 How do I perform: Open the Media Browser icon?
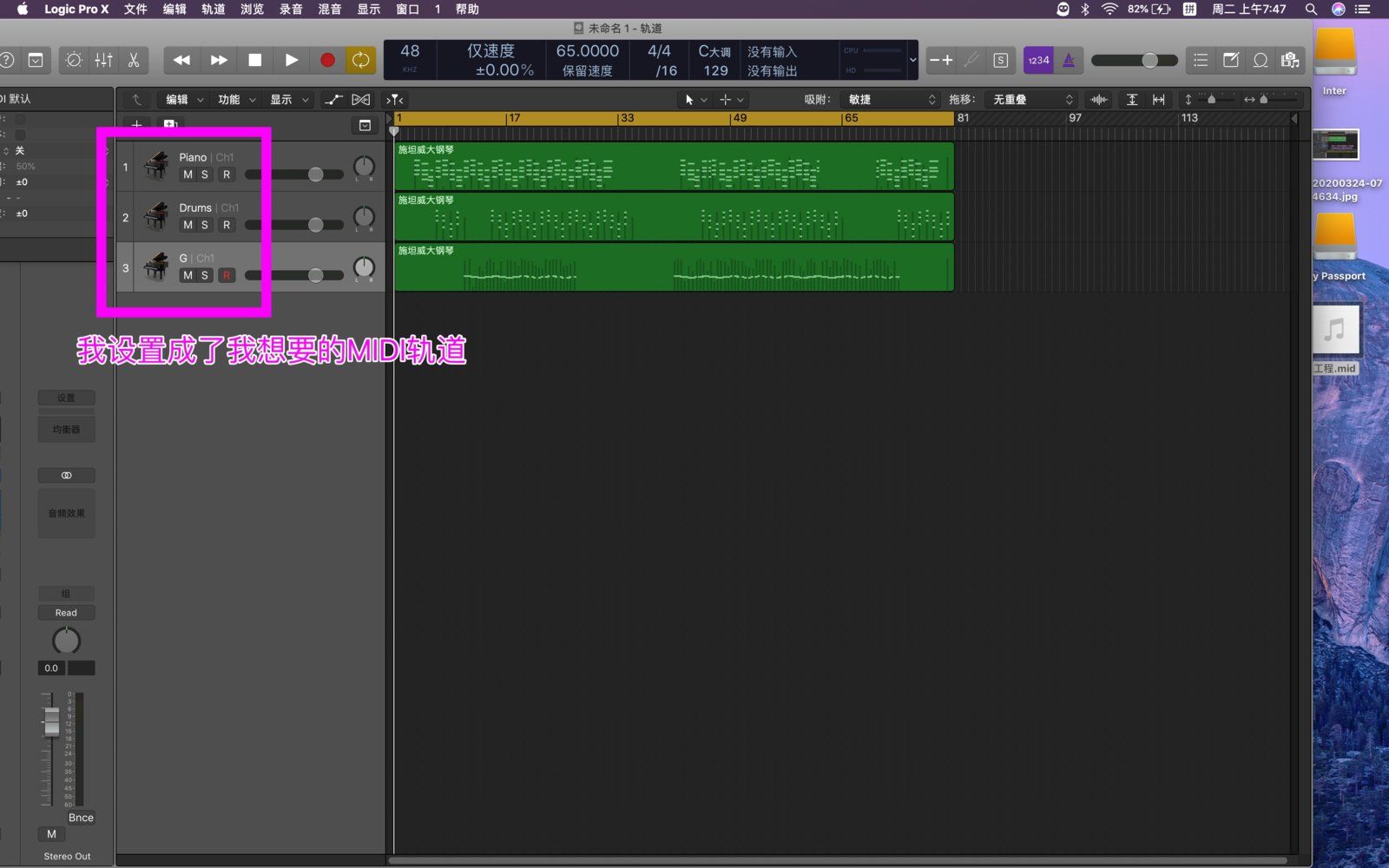(1290, 60)
